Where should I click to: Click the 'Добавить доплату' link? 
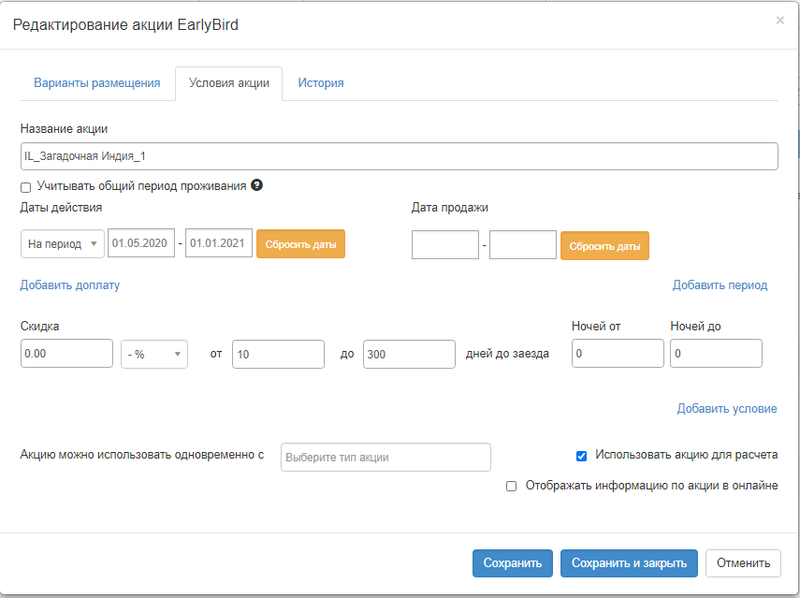point(70,285)
